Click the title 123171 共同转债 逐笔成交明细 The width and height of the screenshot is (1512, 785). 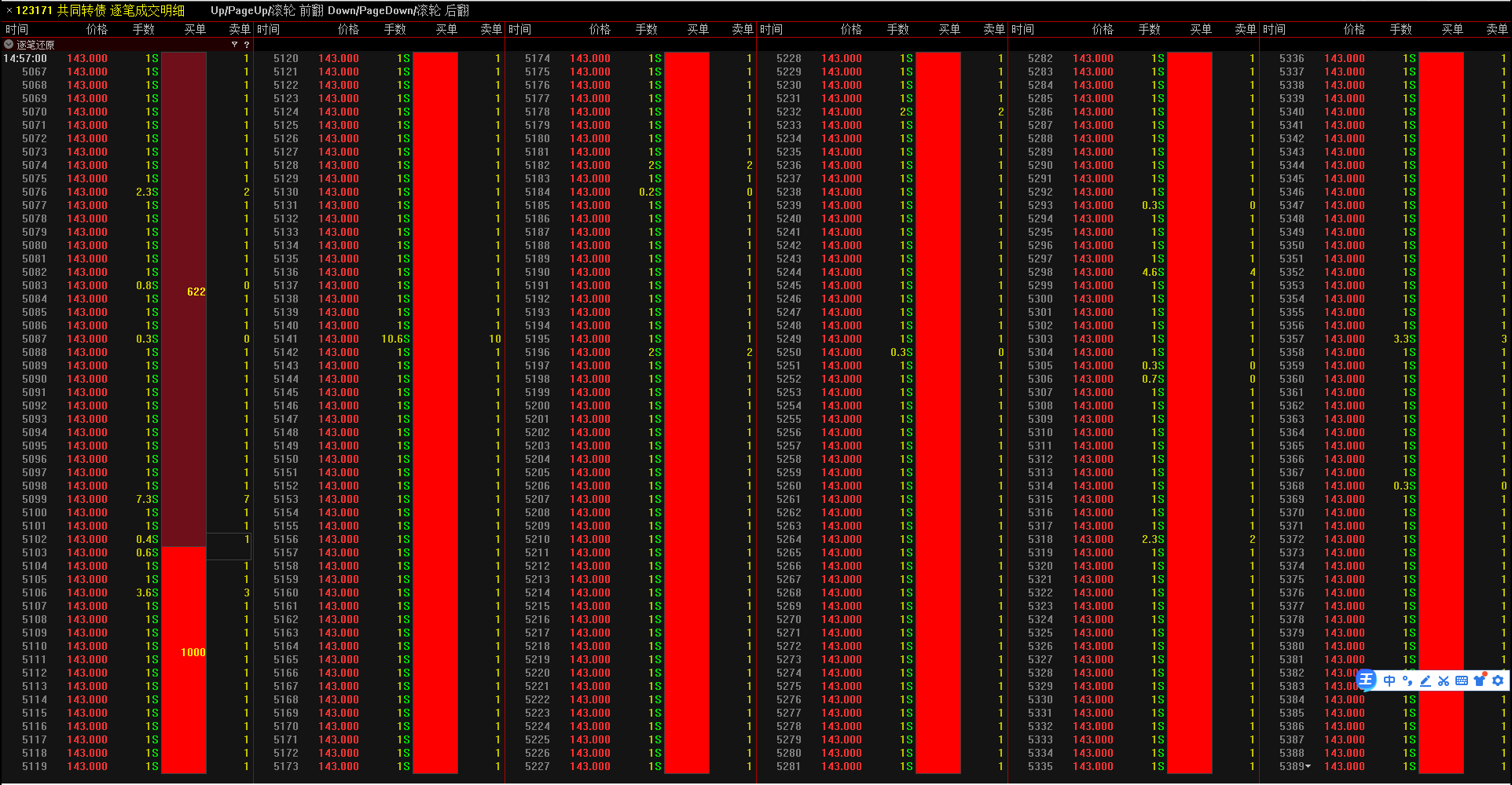(100, 10)
